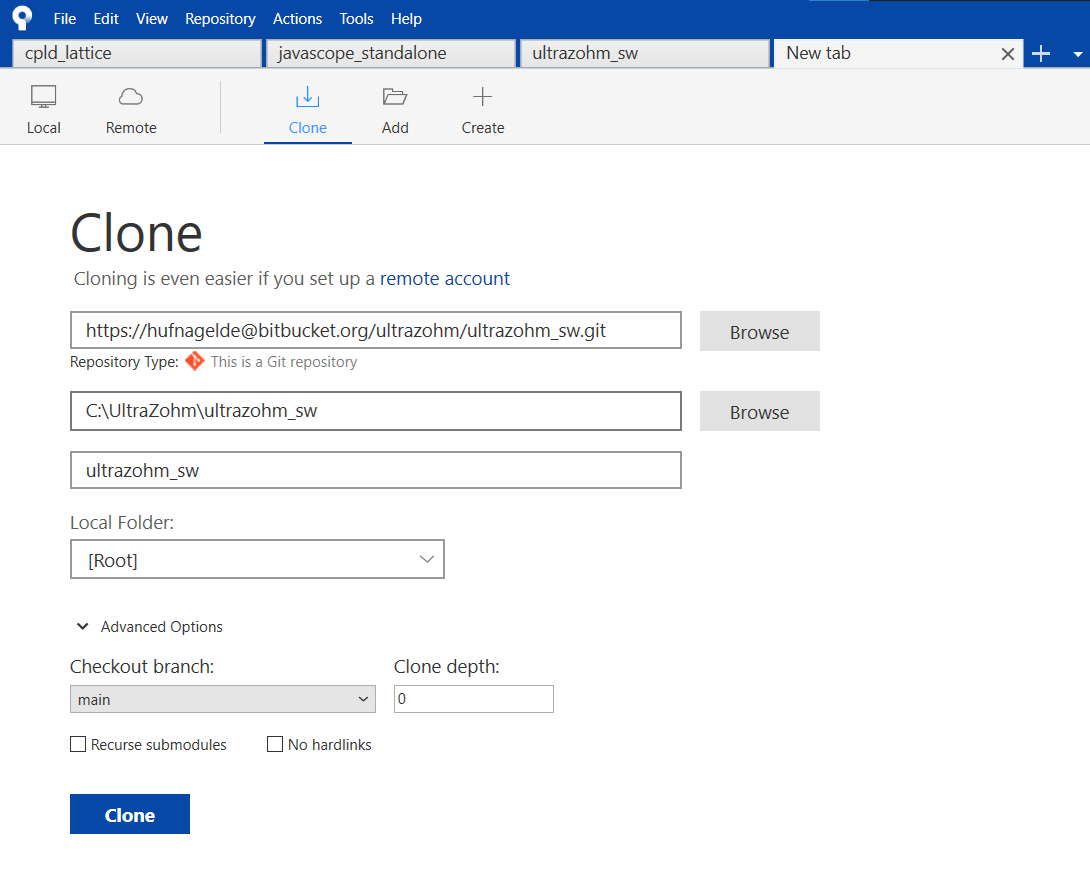This screenshot has width=1090, height=875.
Task: Switch to the Local repositories view
Action: (x=44, y=108)
